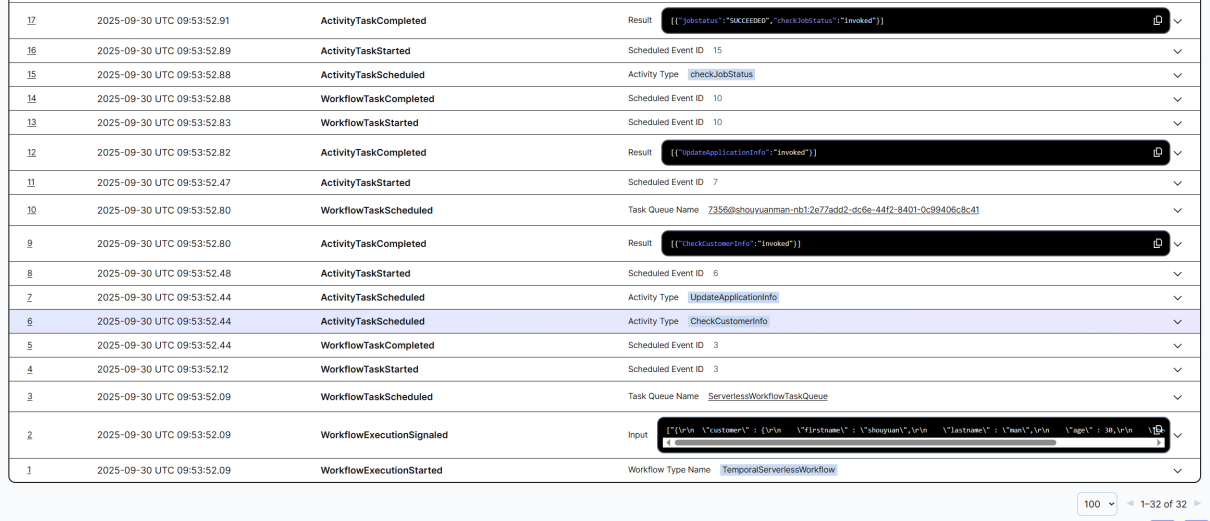This screenshot has height=521, width=1210.
Task: Copy the SUCCEEDED jobstatus result in event 17
Action: coord(1157,21)
